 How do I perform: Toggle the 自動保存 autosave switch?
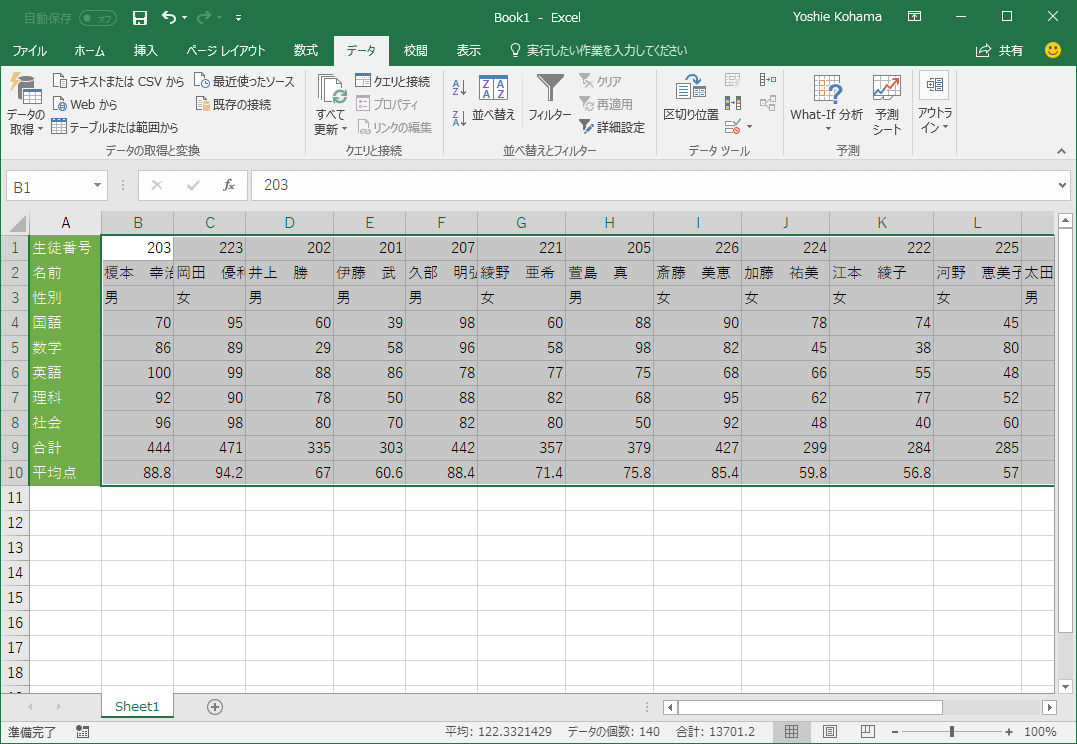click(x=97, y=18)
